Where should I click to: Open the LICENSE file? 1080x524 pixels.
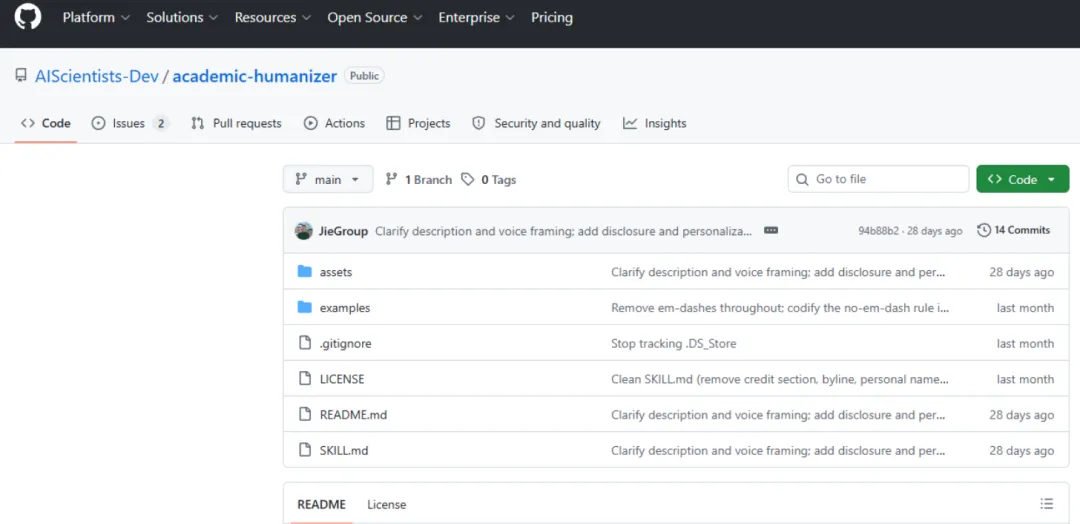click(x=342, y=379)
